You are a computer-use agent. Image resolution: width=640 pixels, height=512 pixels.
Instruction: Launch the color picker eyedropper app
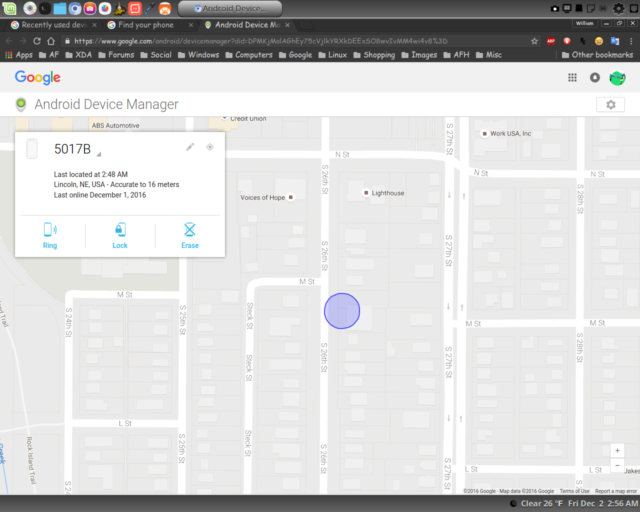pos(150,8)
